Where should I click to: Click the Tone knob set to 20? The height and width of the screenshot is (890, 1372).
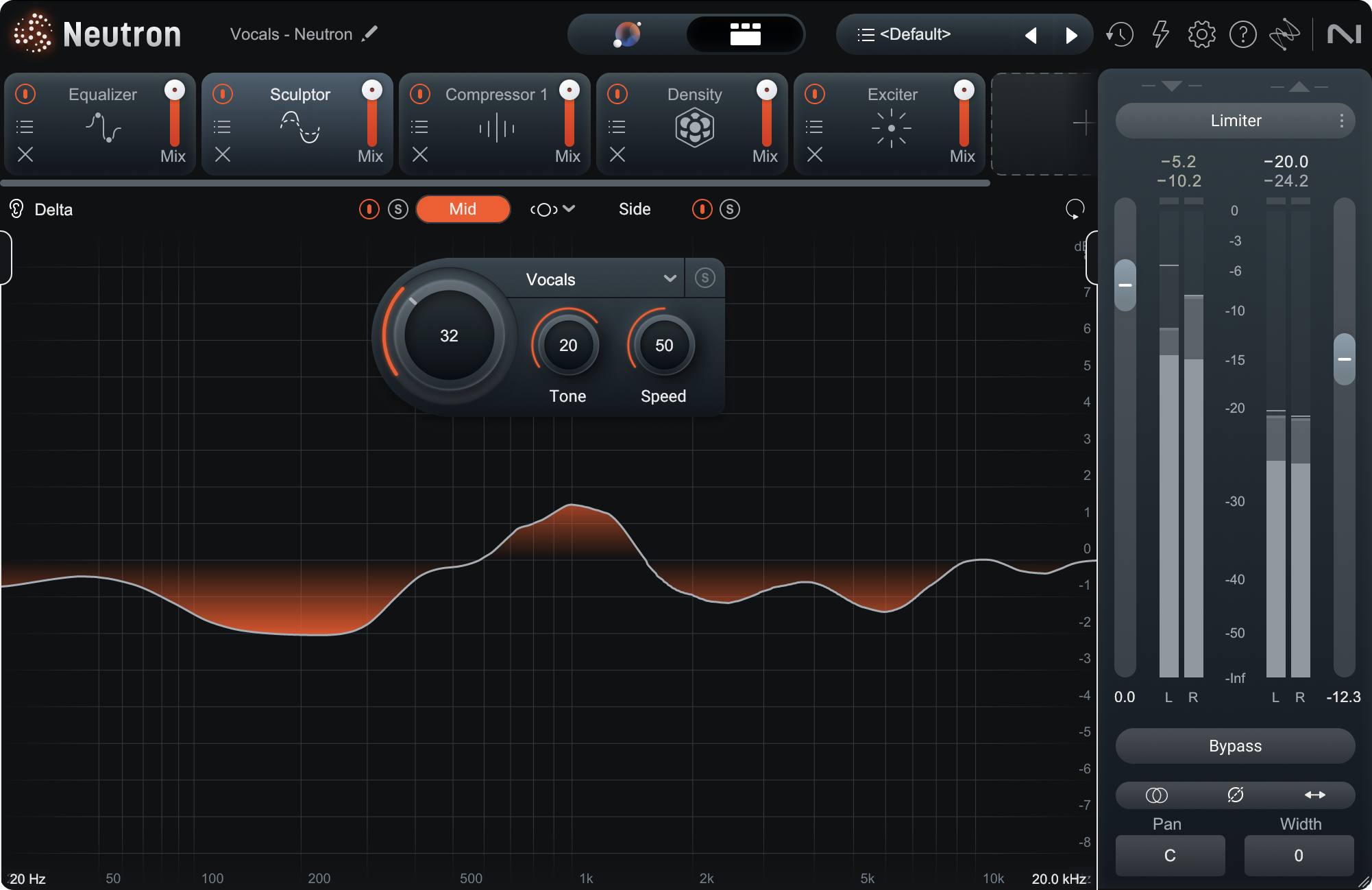click(x=568, y=345)
